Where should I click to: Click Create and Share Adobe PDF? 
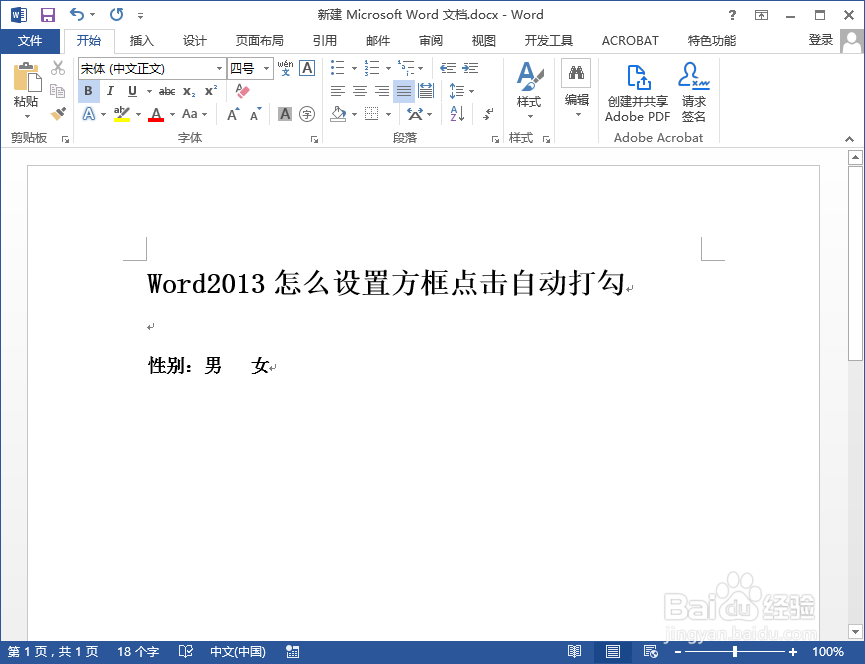(638, 92)
